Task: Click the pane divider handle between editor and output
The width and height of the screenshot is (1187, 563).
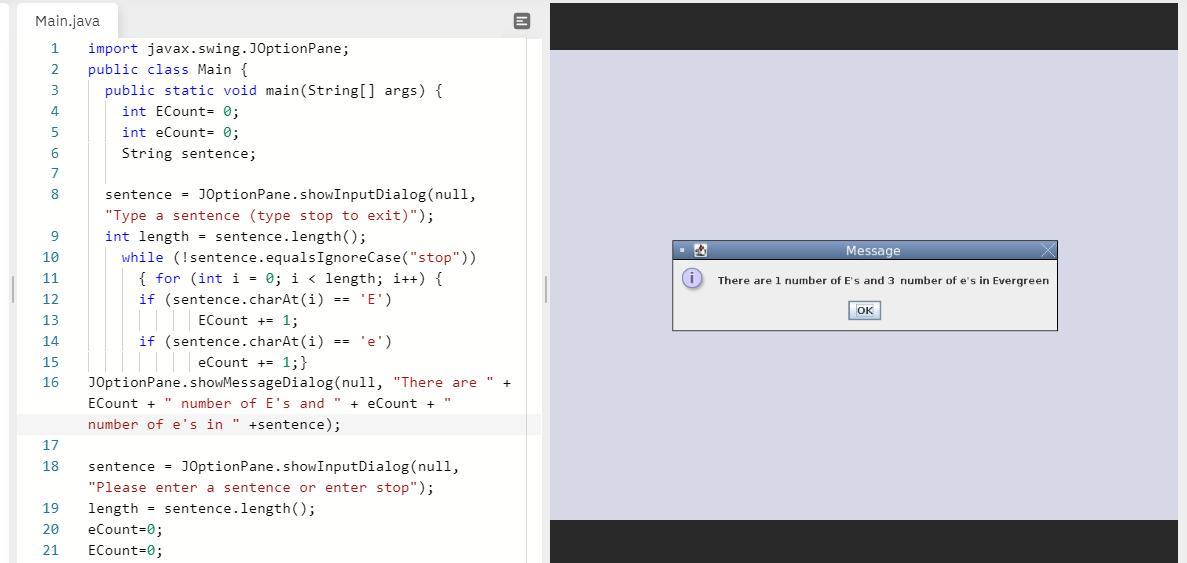Action: tap(545, 289)
